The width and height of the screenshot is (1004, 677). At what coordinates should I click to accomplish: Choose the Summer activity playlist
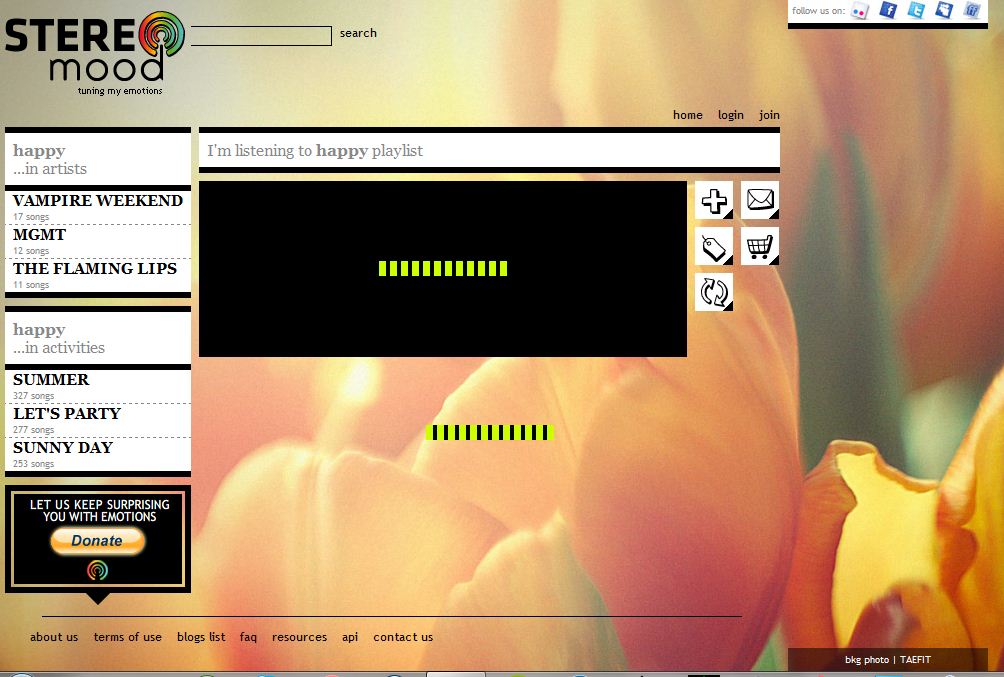point(51,380)
